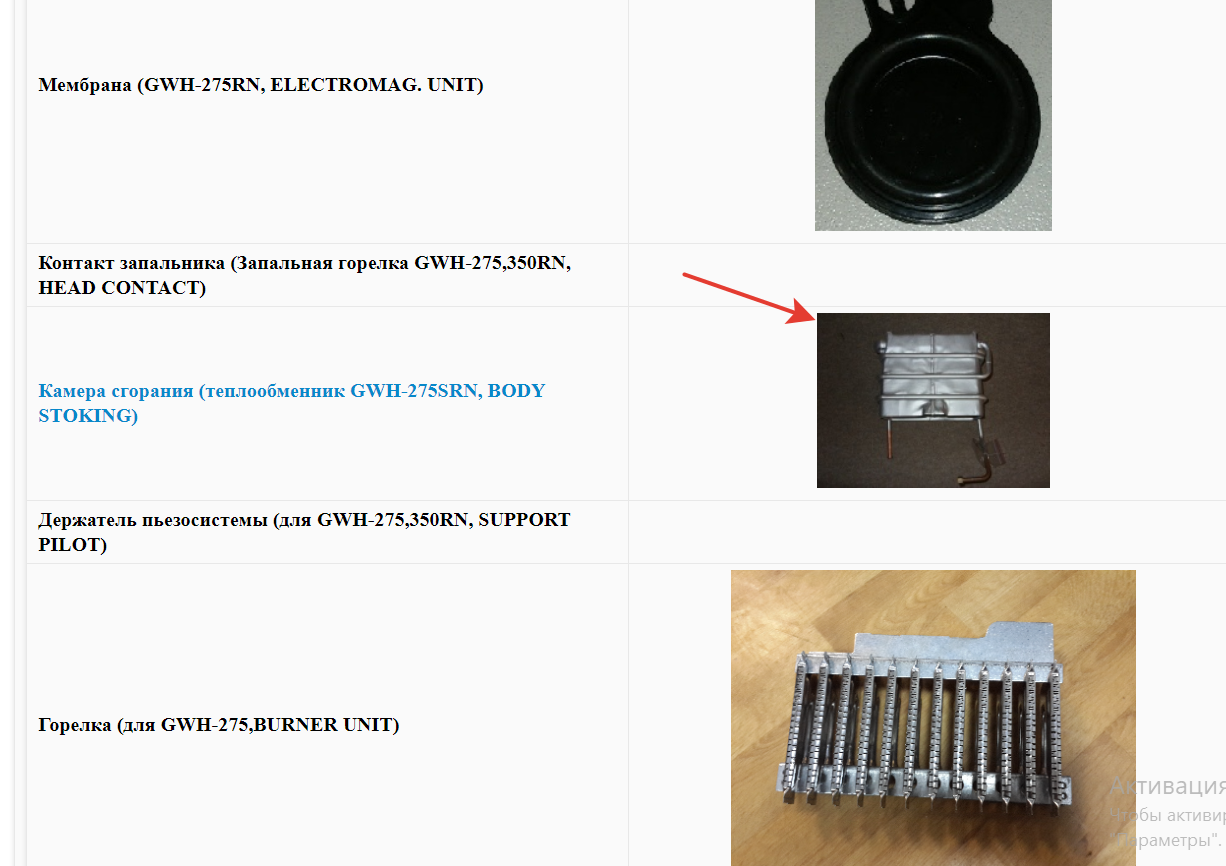Viewport: 1226px width, 866px height.
Task: Click the red arrow pointing at heat exchanger
Action: pyautogui.click(x=747, y=297)
